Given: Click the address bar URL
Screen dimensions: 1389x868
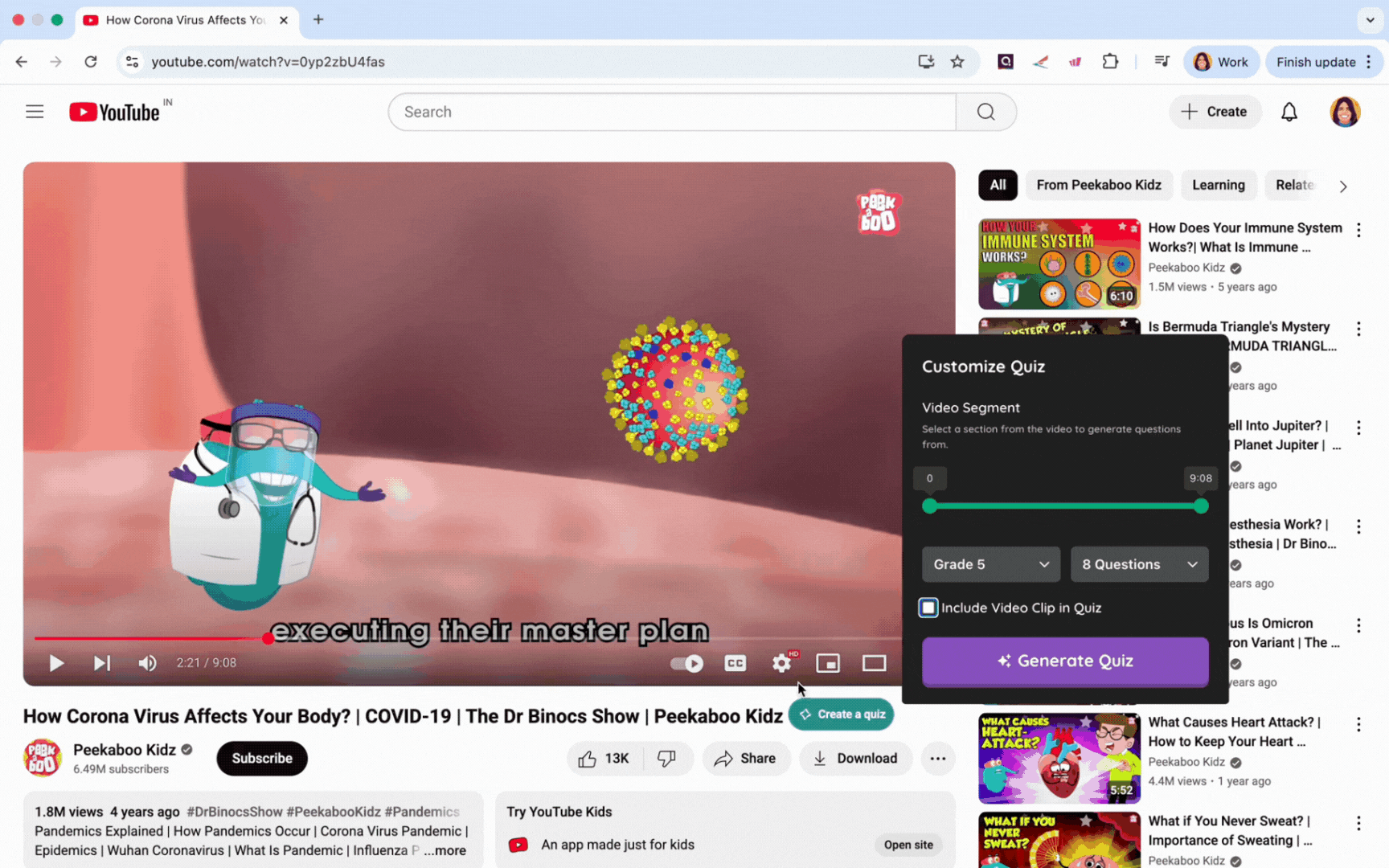Looking at the screenshot, I should (268, 62).
